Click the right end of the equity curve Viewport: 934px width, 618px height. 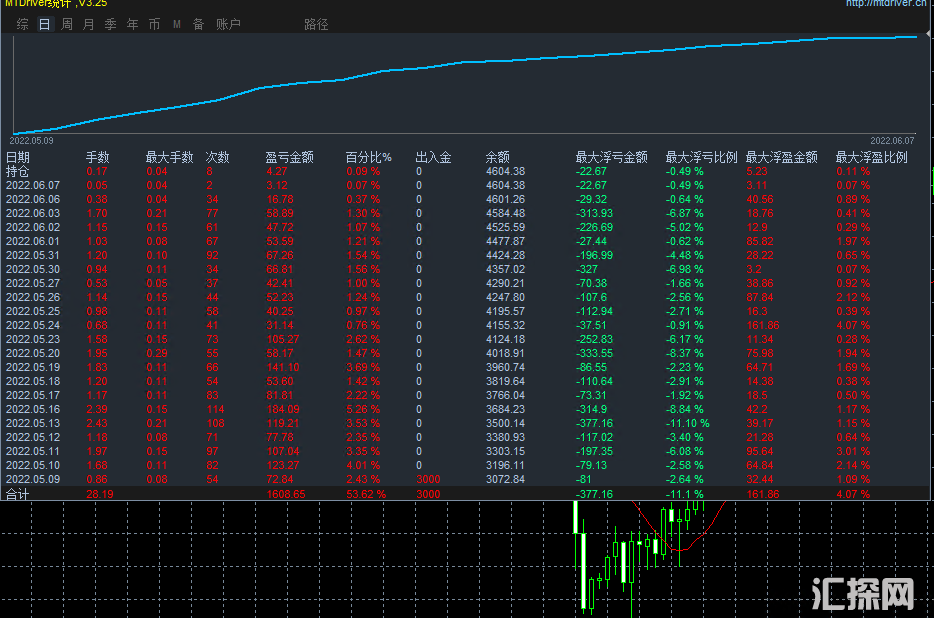tap(916, 37)
